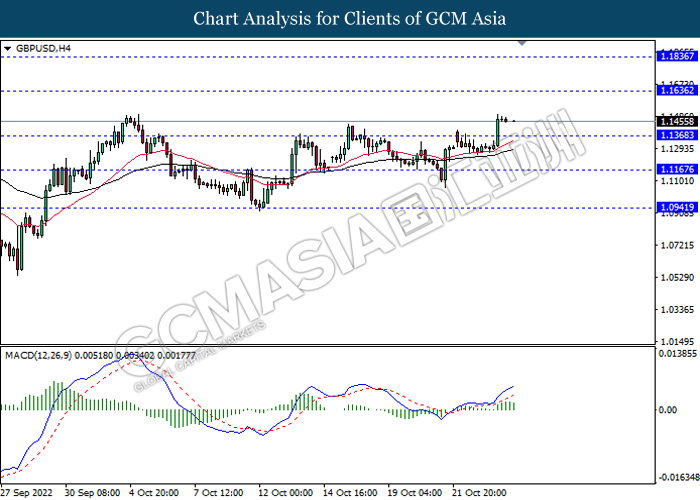
Task: Select the current price 1.14558 label
Action: point(677,121)
